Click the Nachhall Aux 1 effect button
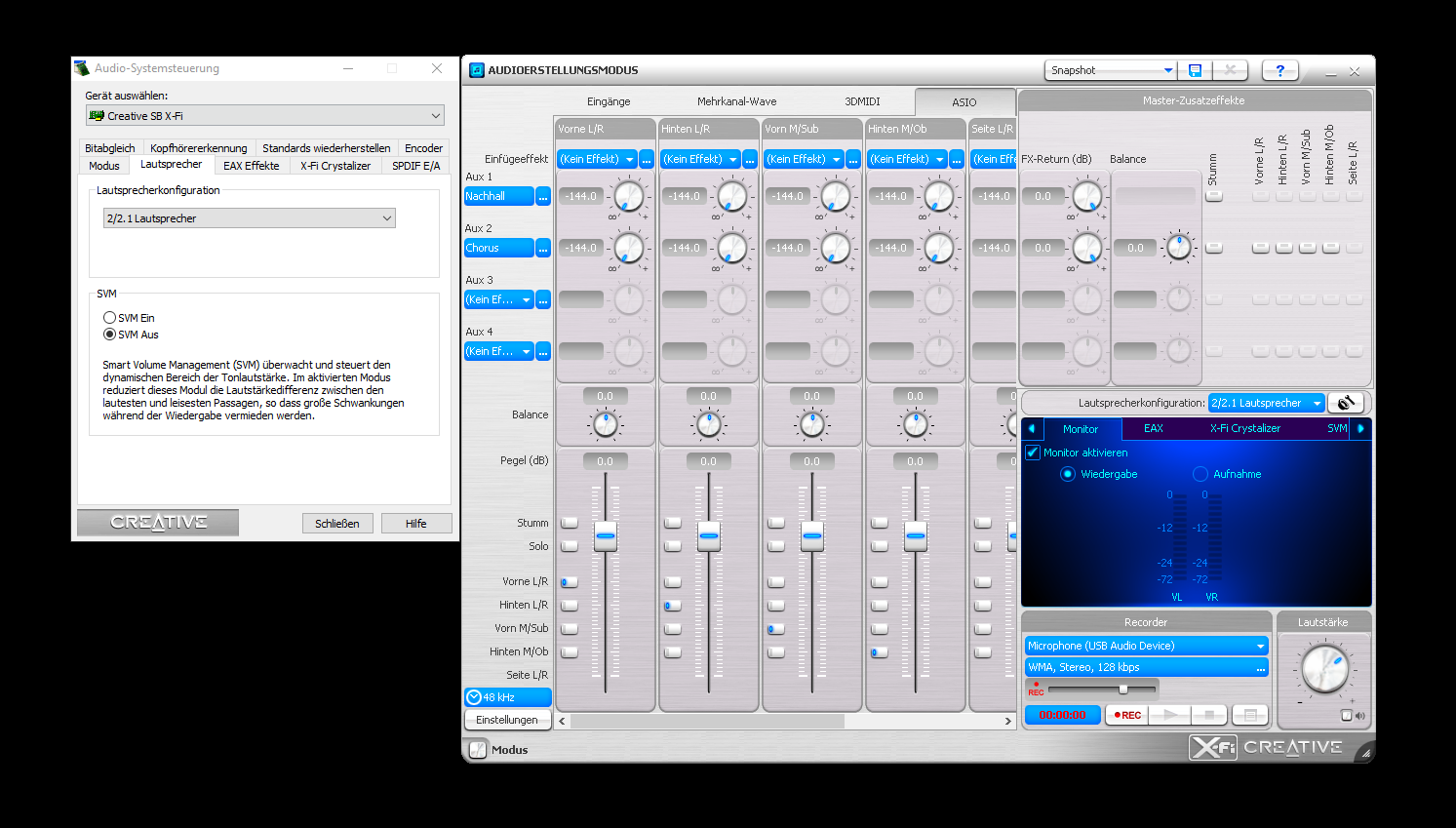This screenshot has width=1456, height=828. tap(498, 197)
